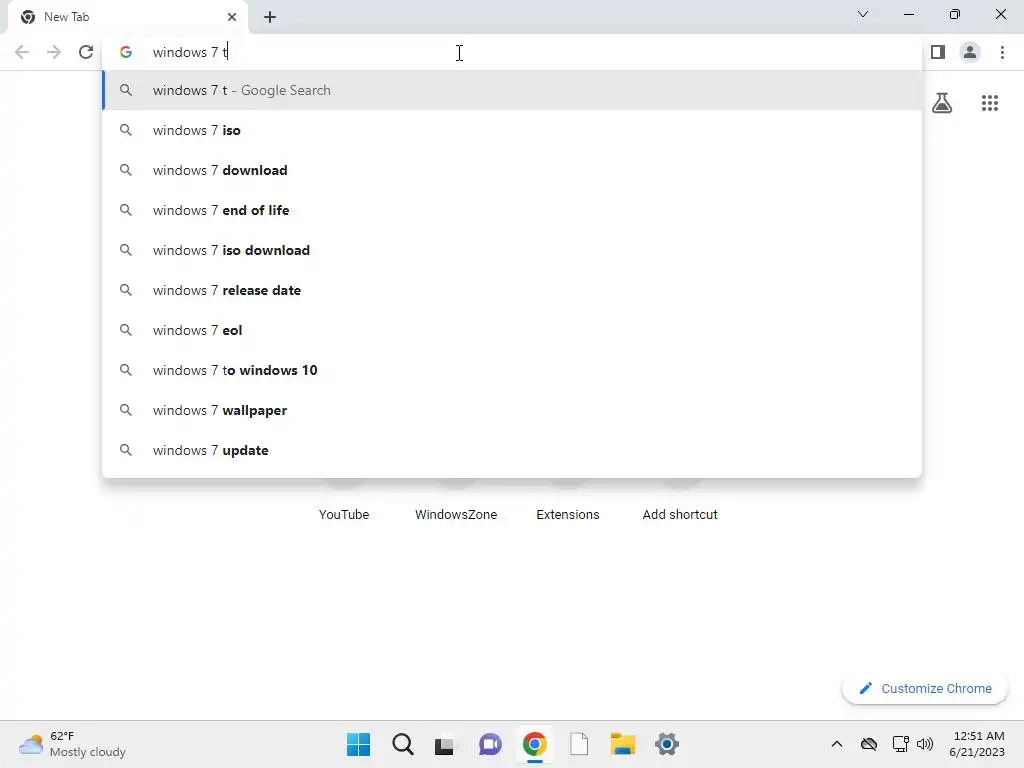Select the 'windows 7 download' suggestion
1024x768 pixels.
[512, 170]
